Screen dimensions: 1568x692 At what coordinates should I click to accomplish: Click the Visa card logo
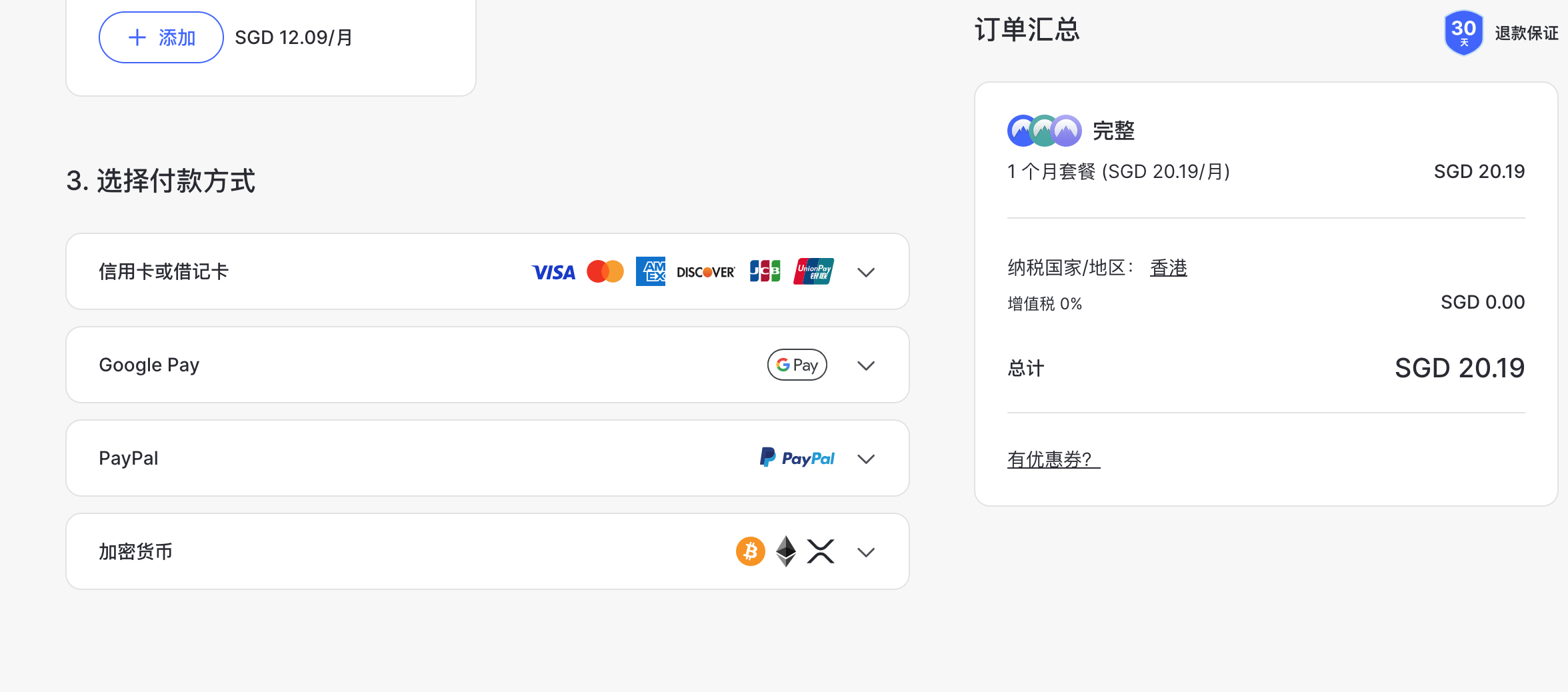tap(553, 272)
